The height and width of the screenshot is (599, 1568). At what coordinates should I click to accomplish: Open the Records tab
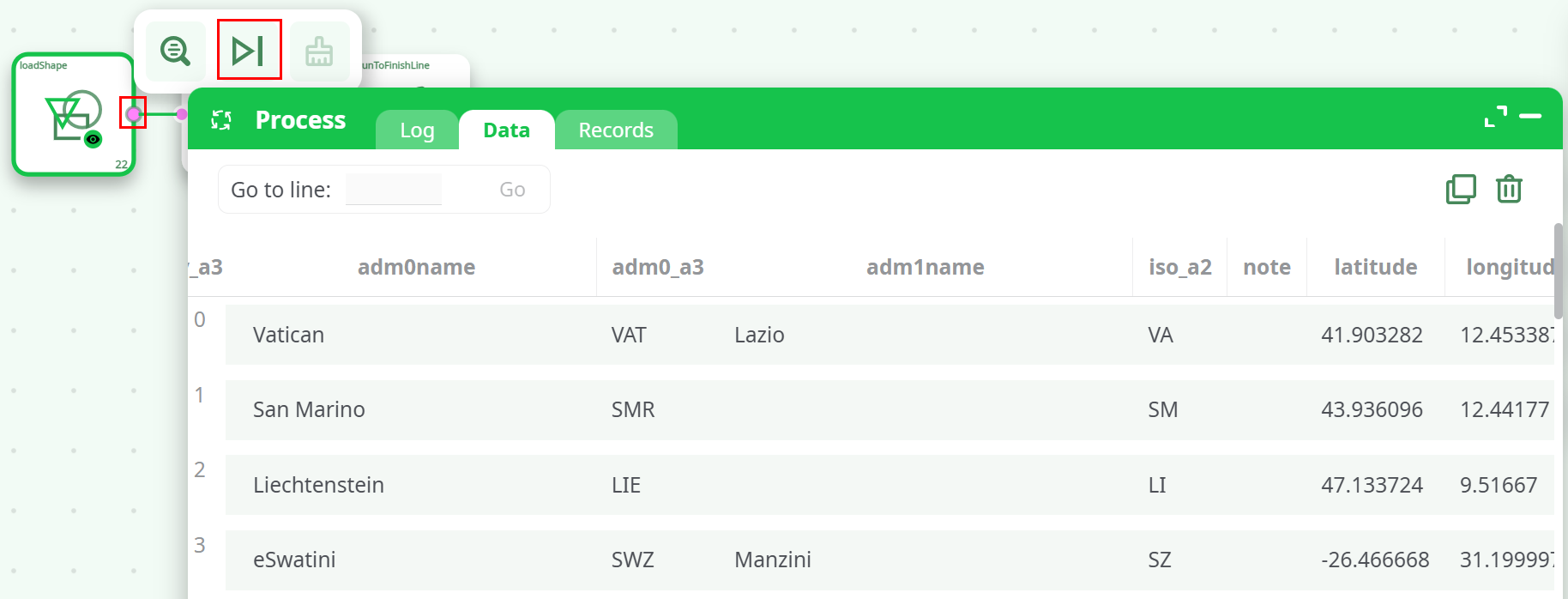click(616, 130)
